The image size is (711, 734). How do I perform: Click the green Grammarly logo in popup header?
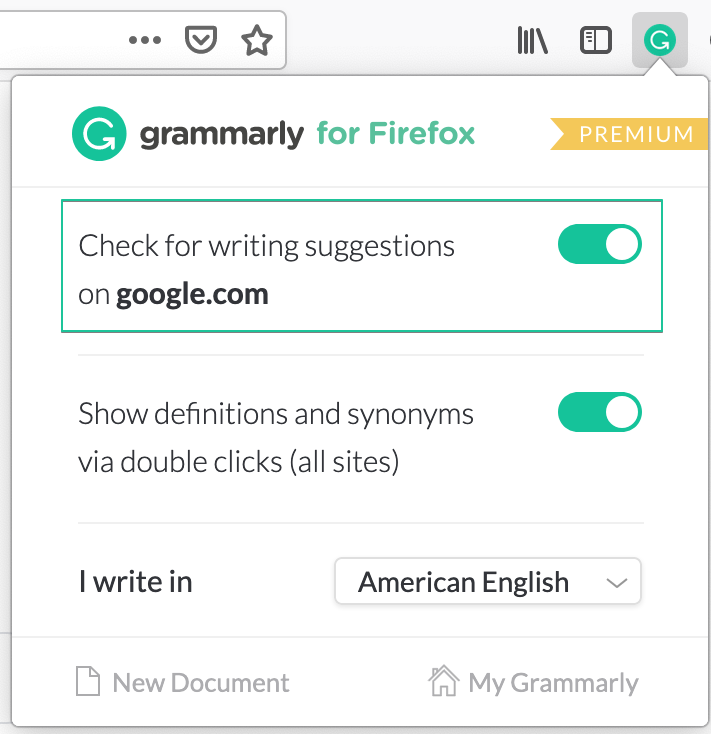pyautogui.click(x=99, y=134)
